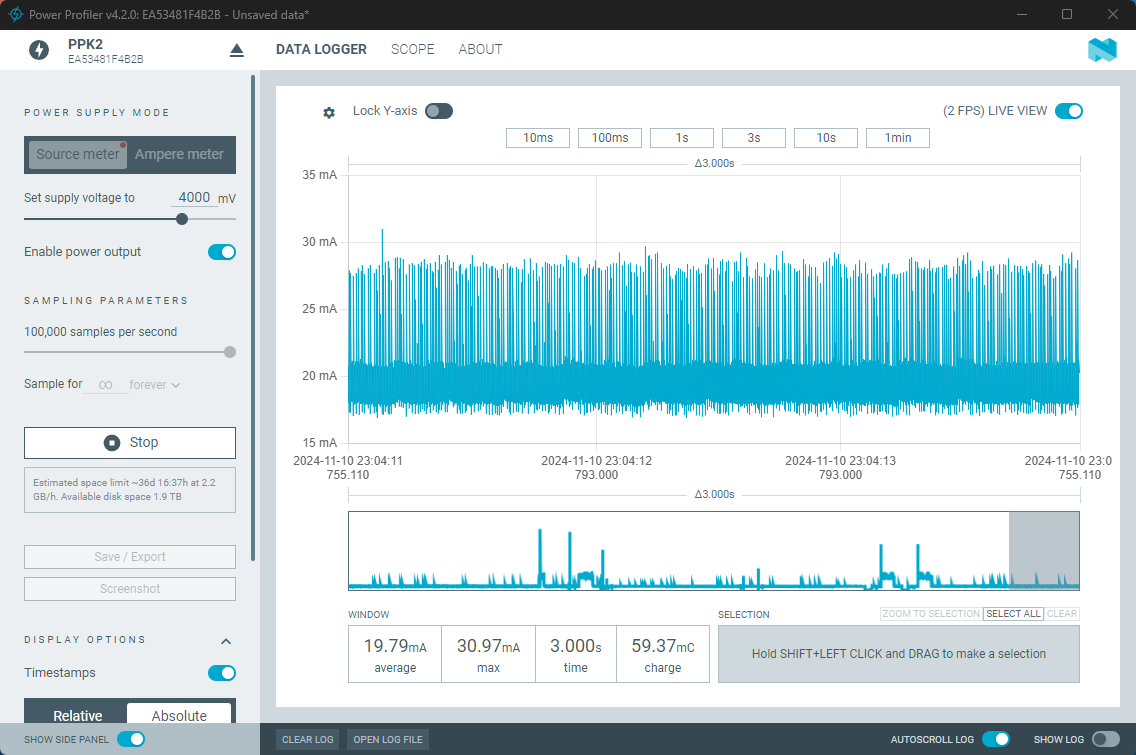Open chart settings gear icon
Viewport: 1136px width, 755px height.
[x=329, y=113]
